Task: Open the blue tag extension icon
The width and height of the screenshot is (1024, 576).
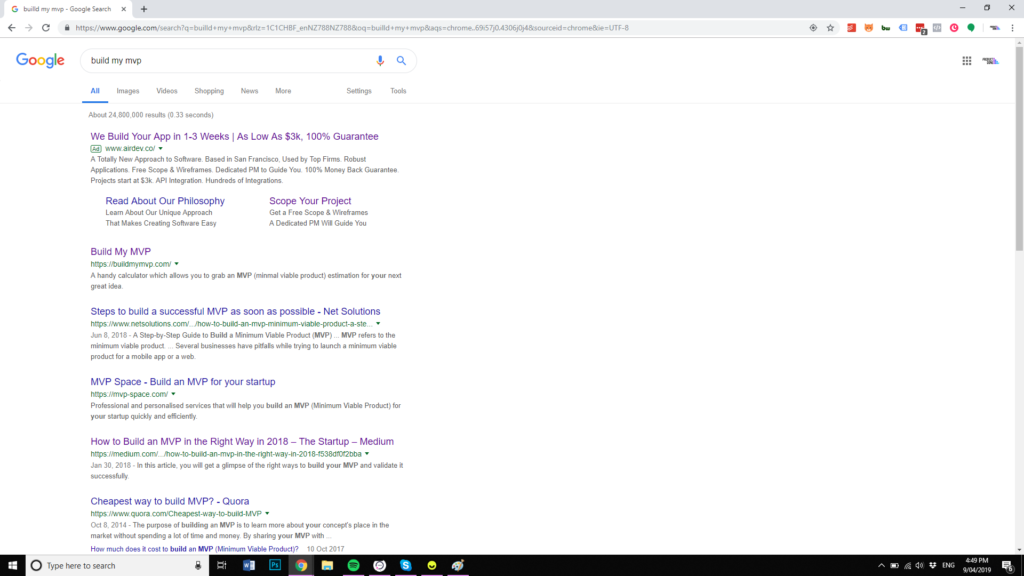Action: click(x=903, y=28)
